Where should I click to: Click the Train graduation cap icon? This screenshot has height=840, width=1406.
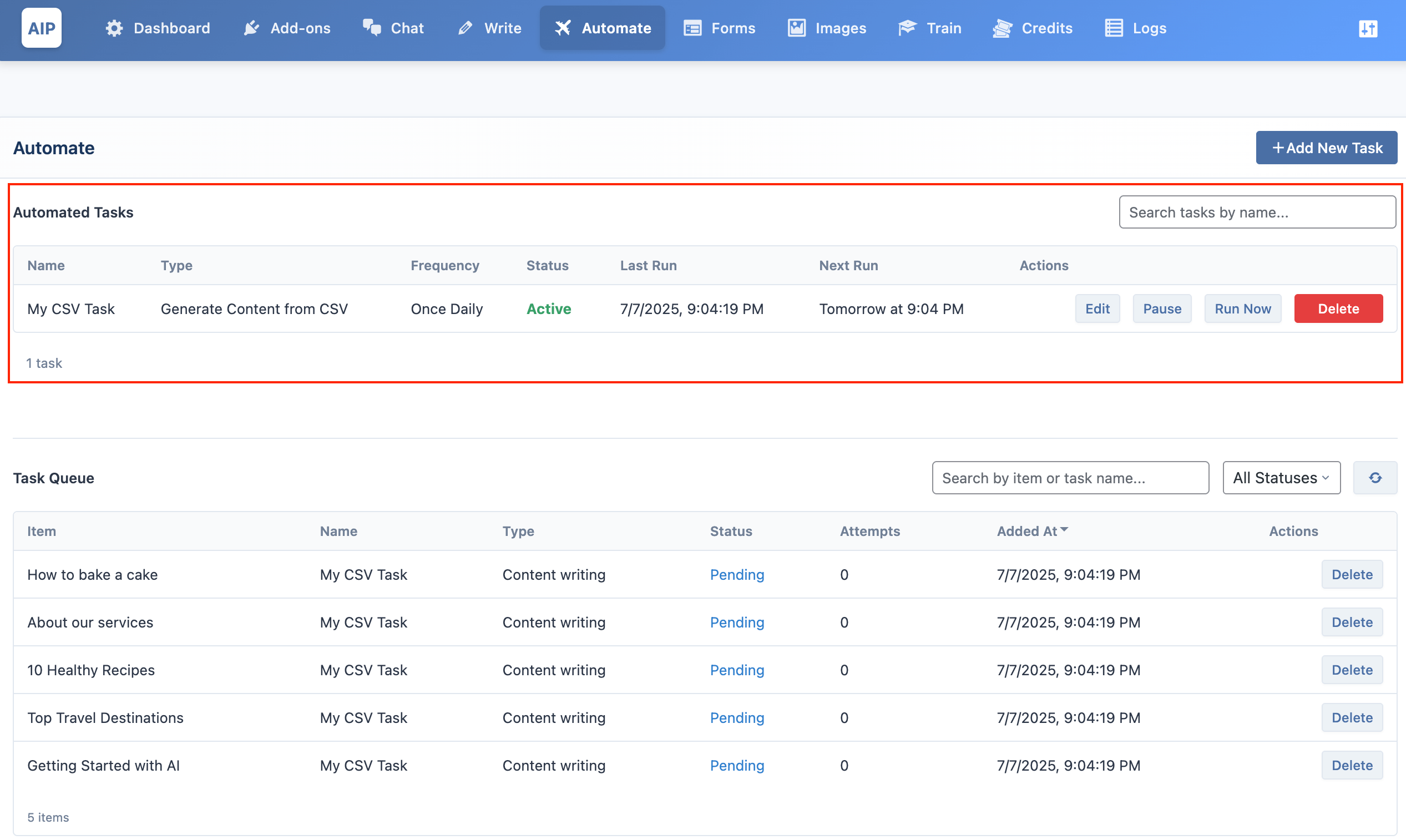pos(907,28)
